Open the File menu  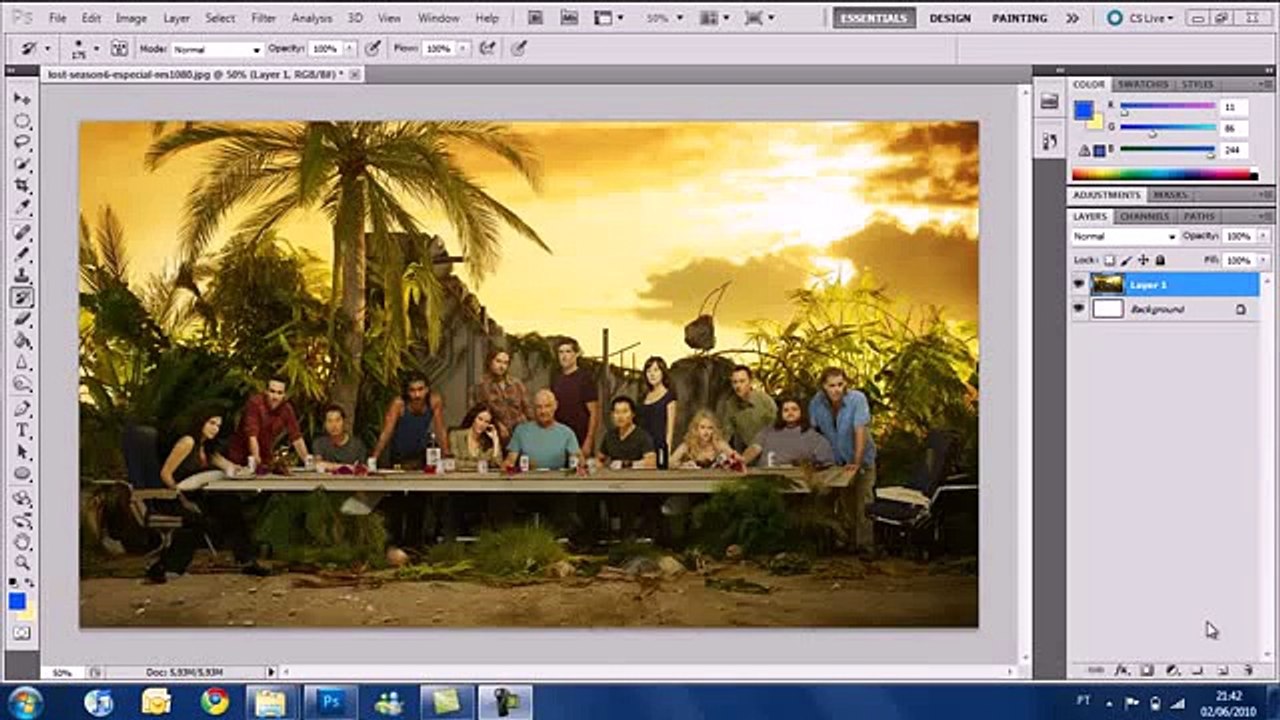click(57, 18)
